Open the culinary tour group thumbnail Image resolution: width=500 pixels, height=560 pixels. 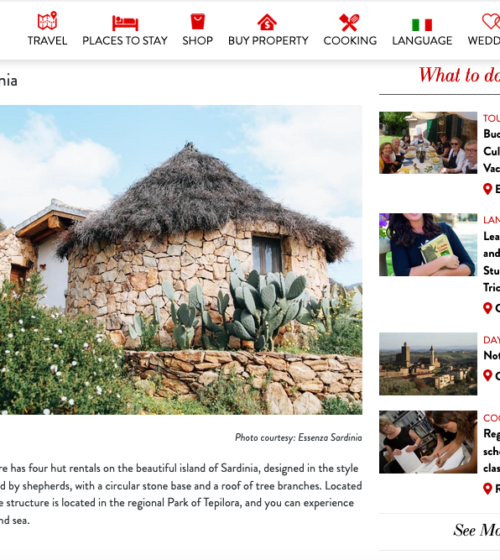[x=428, y=143]
